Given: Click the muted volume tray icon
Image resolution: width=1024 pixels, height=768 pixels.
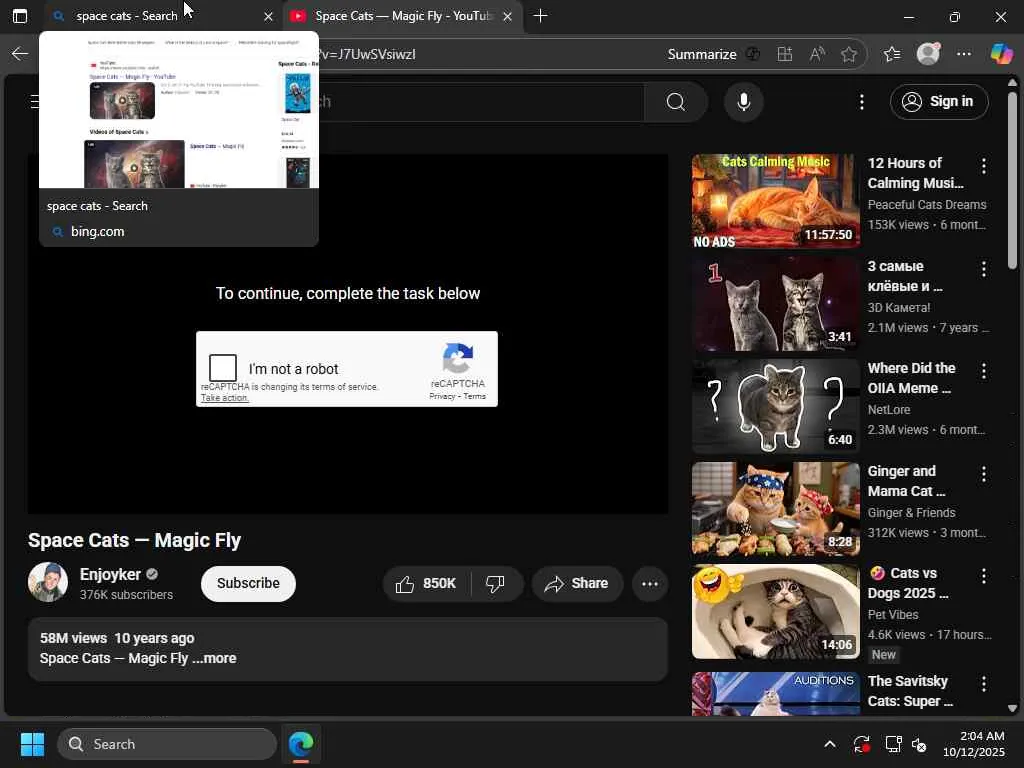Looking at the screenshot, I should 920,744.
